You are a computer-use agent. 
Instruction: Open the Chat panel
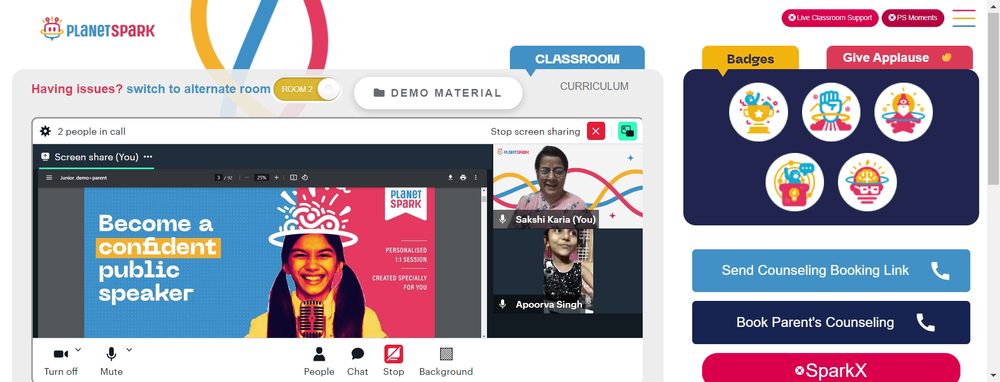358,361
